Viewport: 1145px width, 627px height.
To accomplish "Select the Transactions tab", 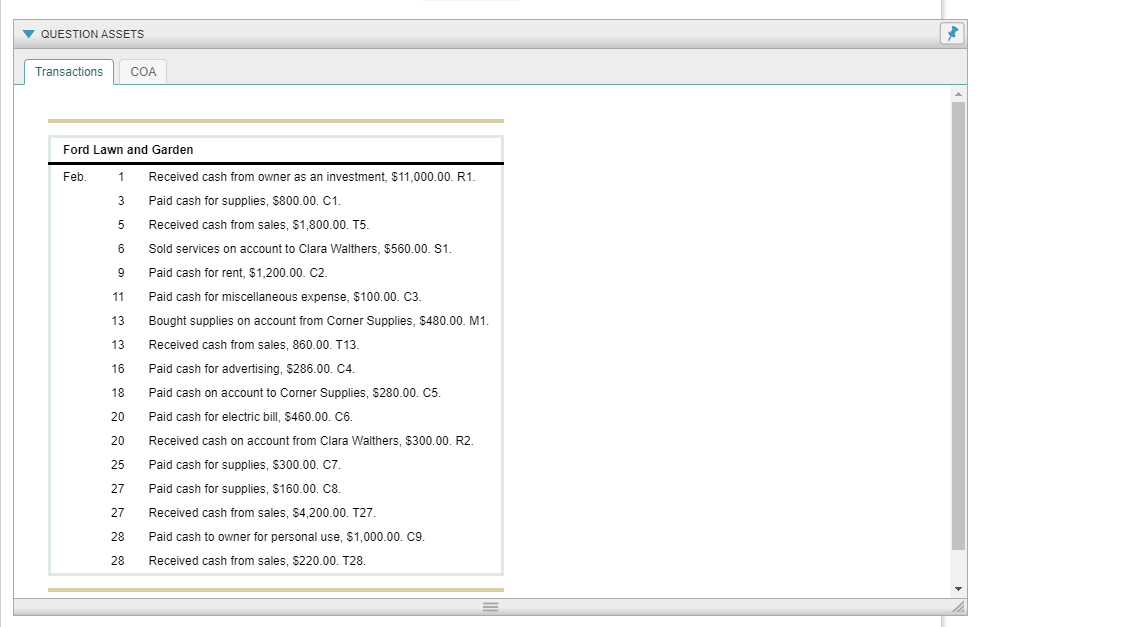I will pyautogui.click(x=68, y=71).
